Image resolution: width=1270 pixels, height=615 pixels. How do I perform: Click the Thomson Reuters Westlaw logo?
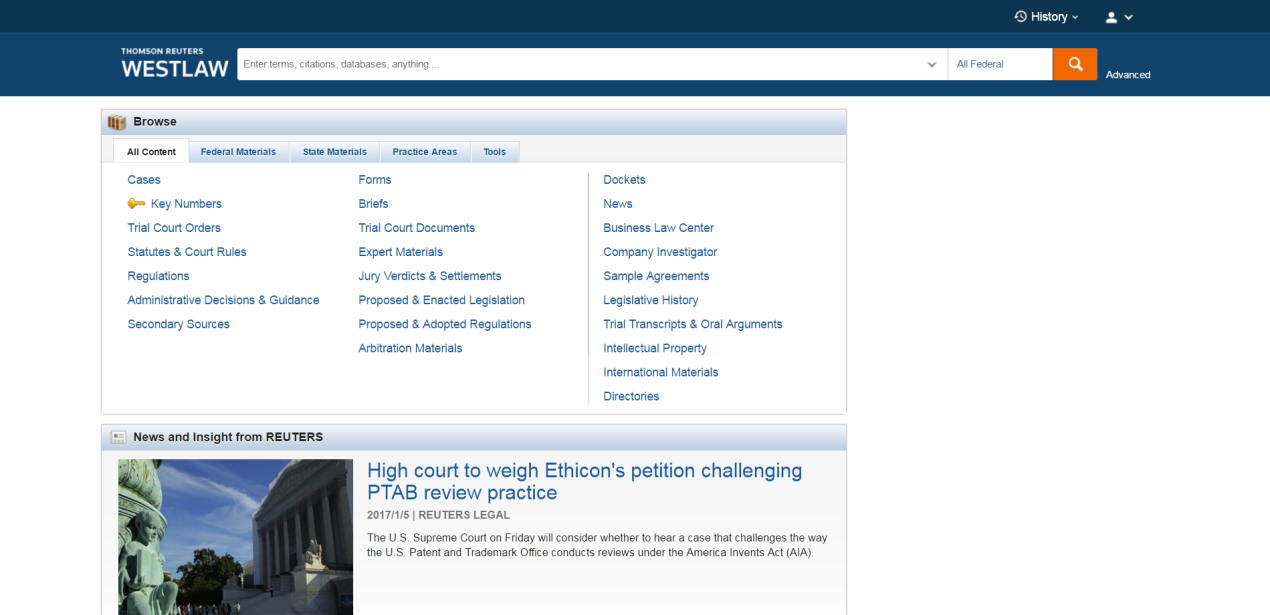coord(175,63)
